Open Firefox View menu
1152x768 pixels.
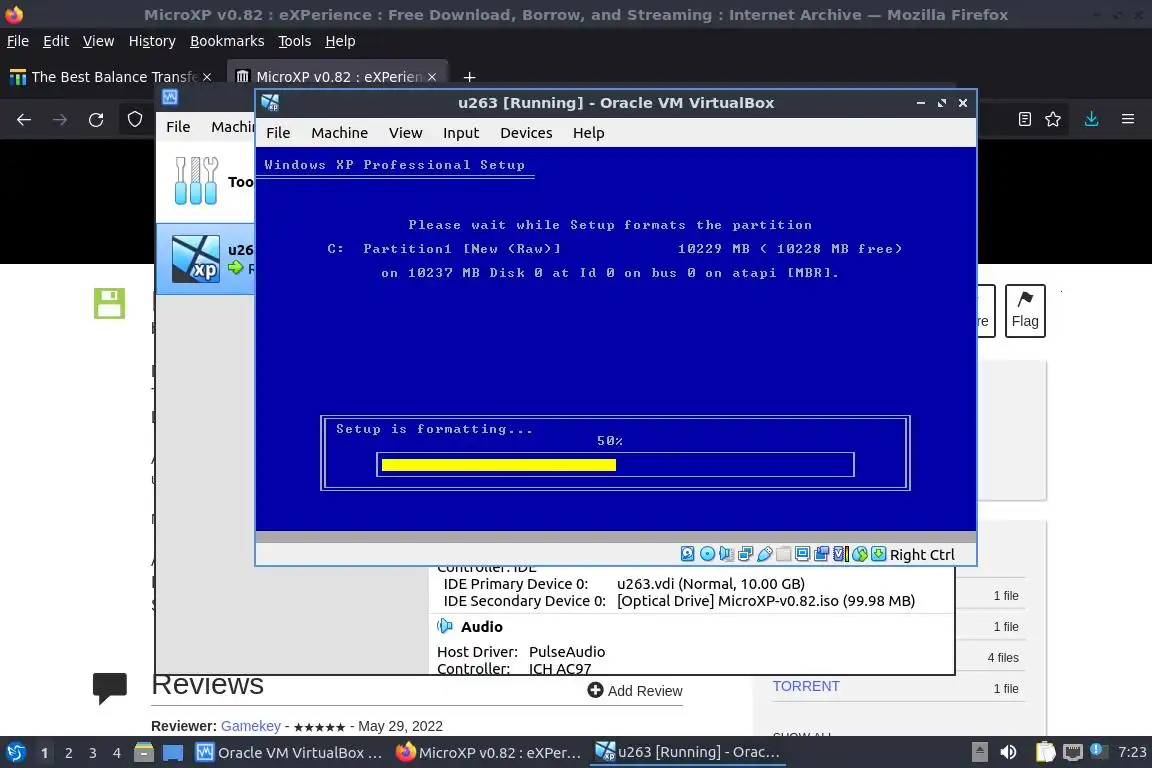point(98,41)
